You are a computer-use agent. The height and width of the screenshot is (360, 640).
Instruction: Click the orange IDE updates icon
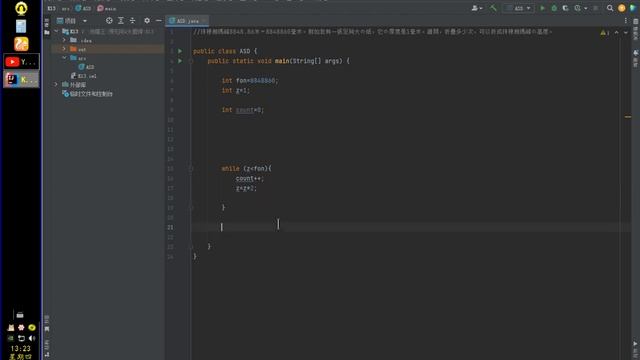pos(622,8)
